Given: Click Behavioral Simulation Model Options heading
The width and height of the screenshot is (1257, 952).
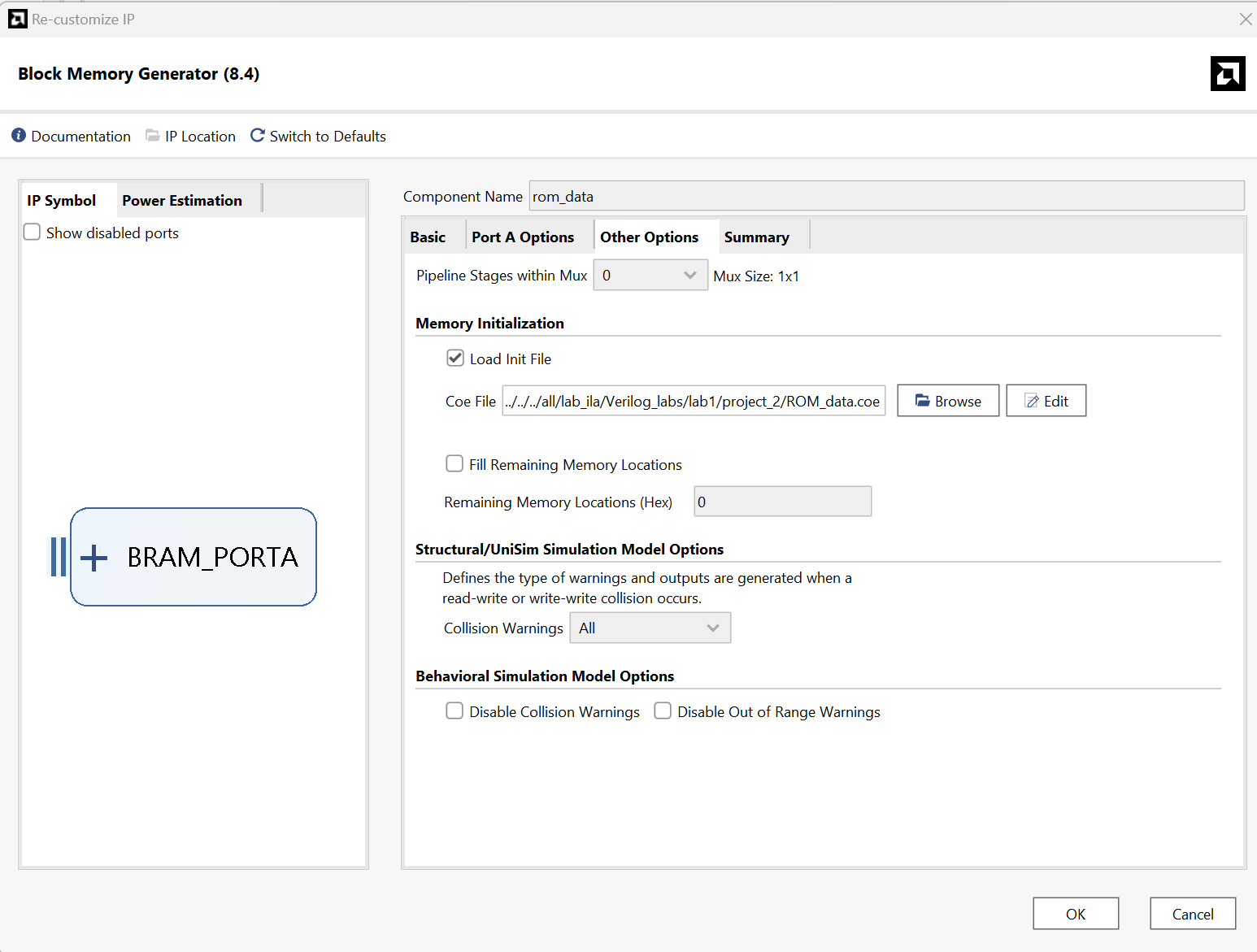Looking at the screenshot, I should coord(545,676).
